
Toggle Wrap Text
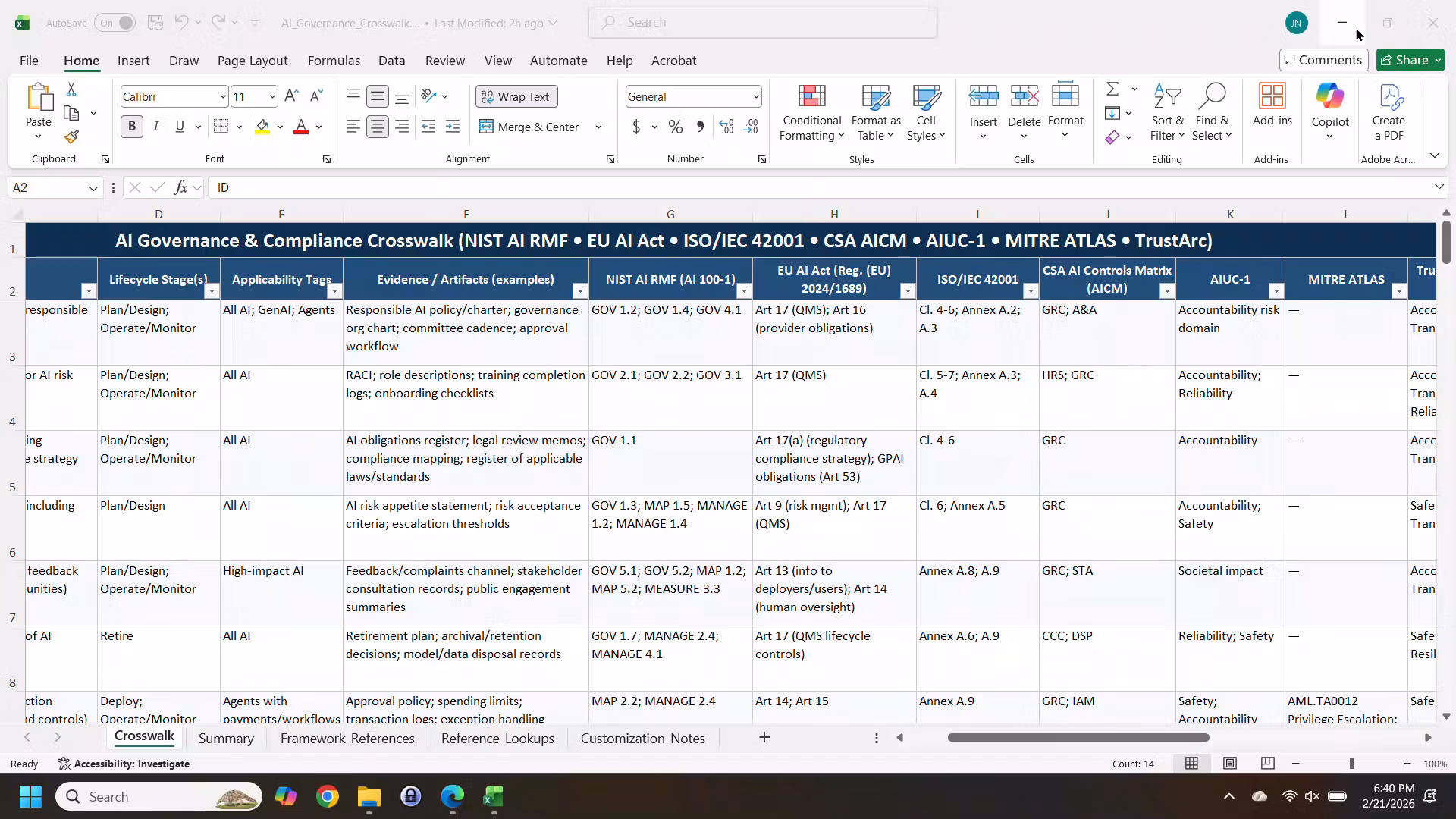click(x=516, y=96)
